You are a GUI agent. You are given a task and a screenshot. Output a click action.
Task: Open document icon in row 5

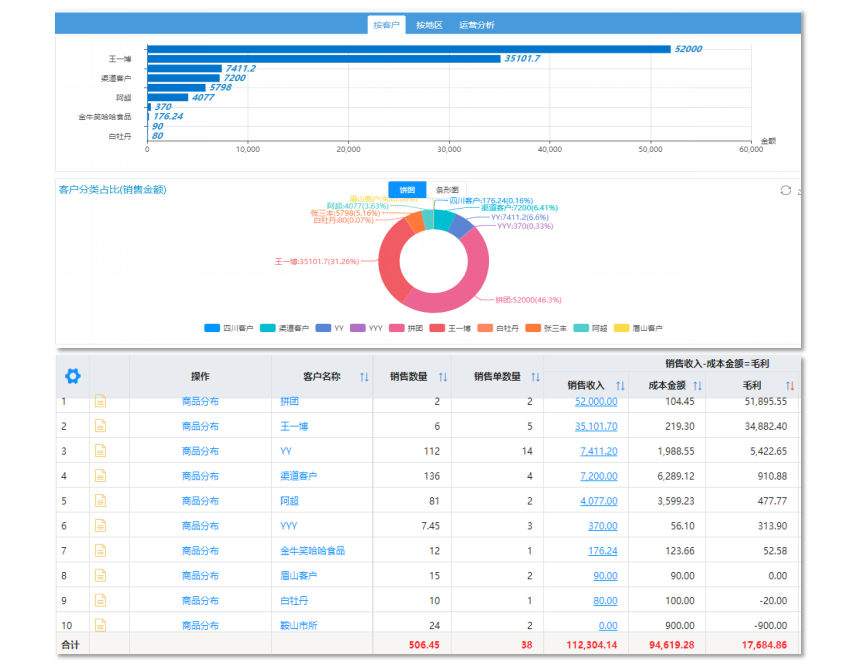[x=100, y=501]
